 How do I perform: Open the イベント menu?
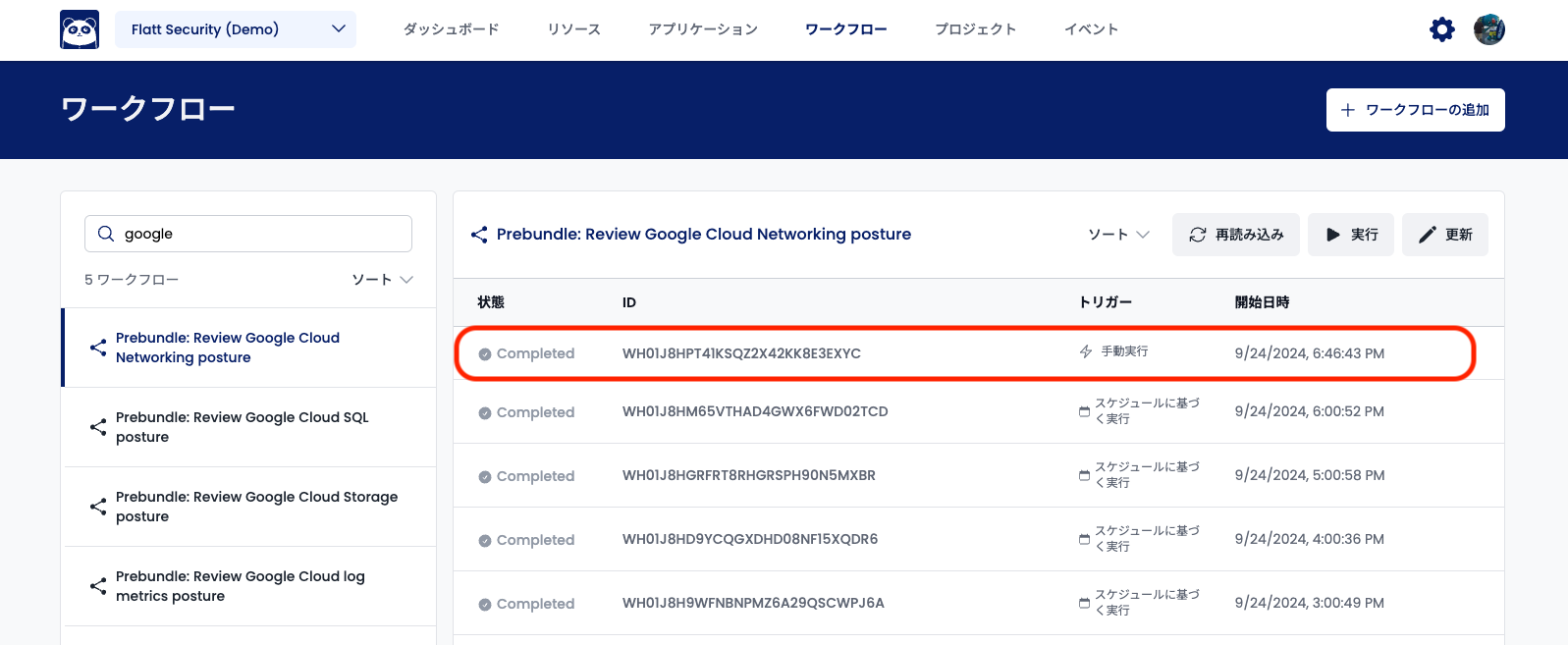point(1092,29)
